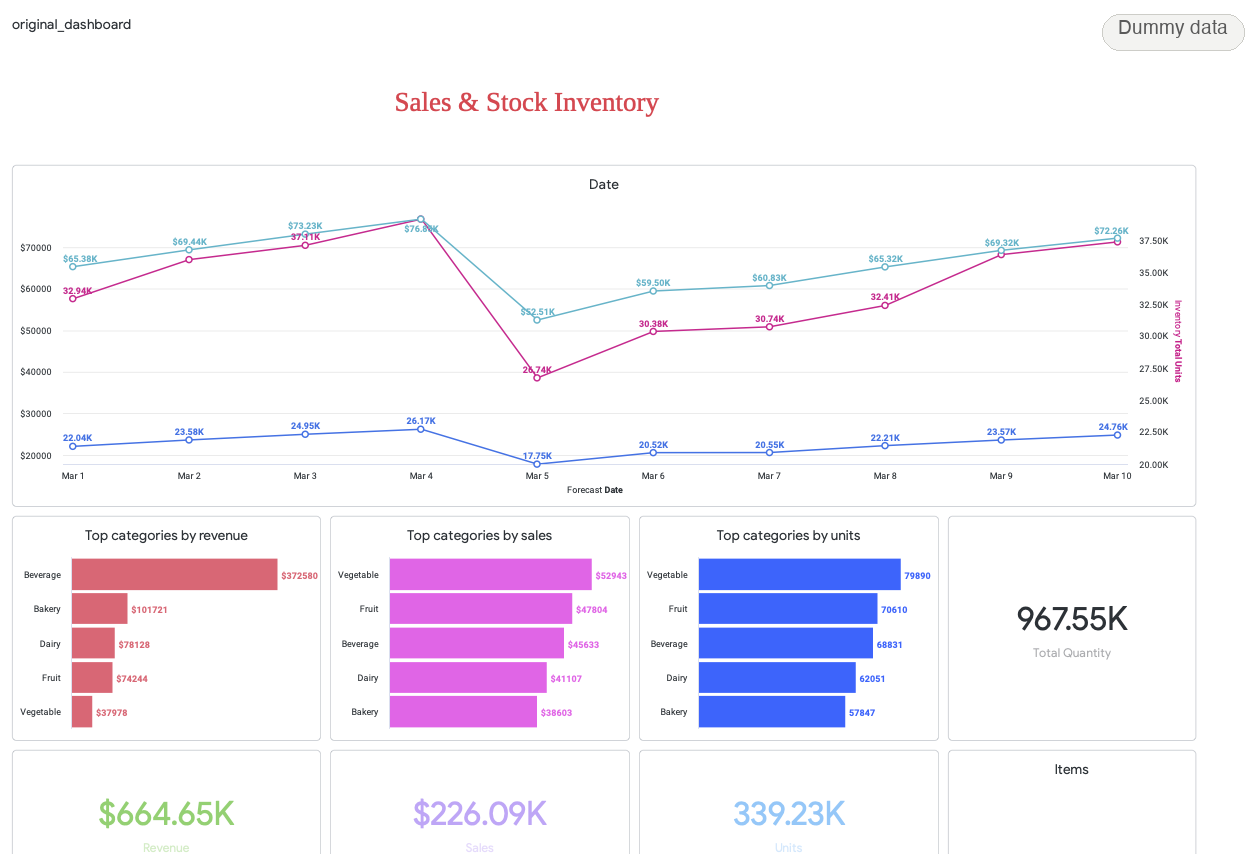The image size is (1260, 854).
Task: Select the $69.32K data point
Action: click(x=1001, y=250)
